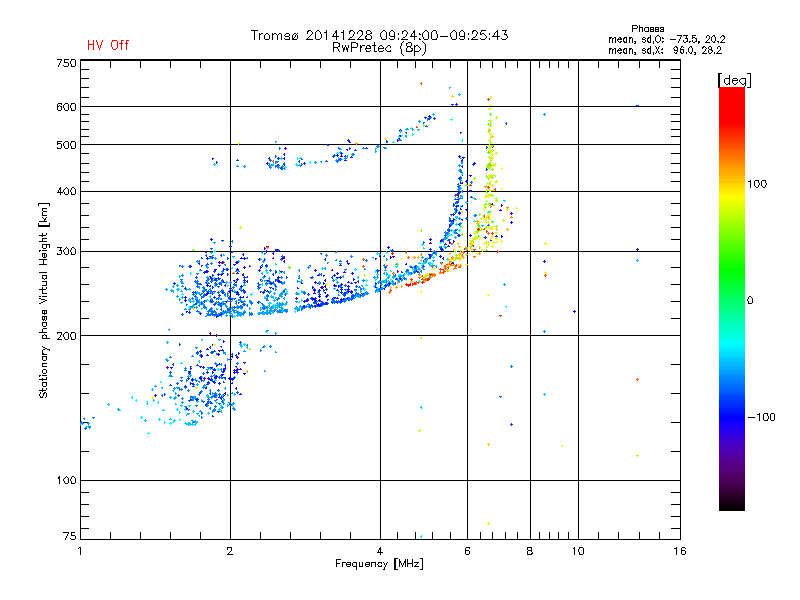This screenshot has height=600, width=800.
Task: Select the Tromsø date-time title text
Action: point(379,35)
